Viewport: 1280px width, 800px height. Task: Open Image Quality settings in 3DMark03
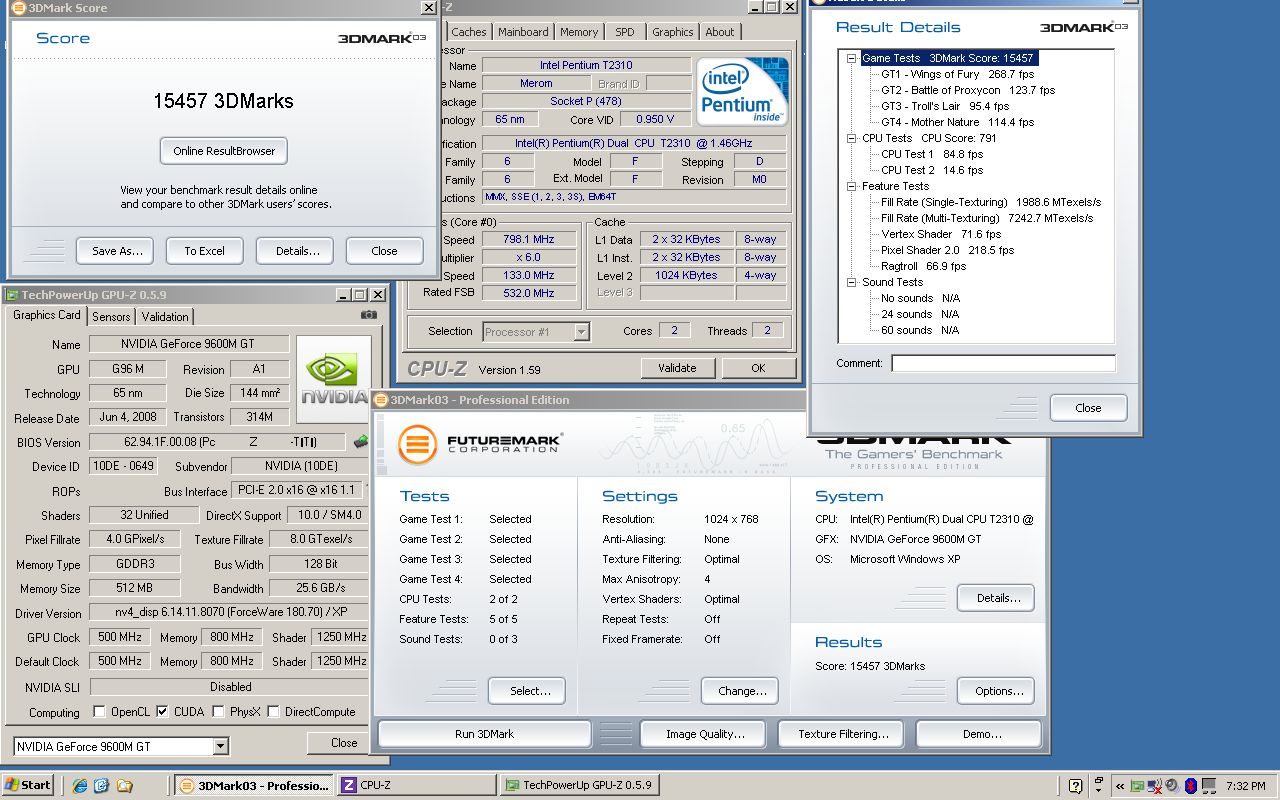tap(705, 734)
